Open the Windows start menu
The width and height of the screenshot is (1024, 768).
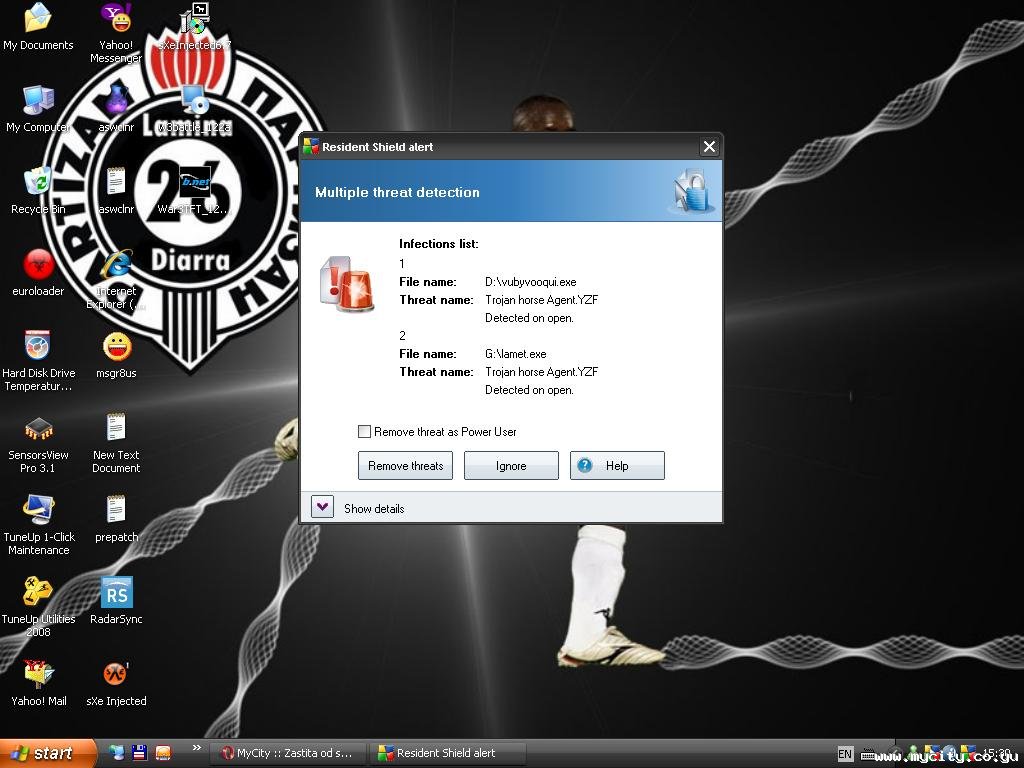pos(47,753)
